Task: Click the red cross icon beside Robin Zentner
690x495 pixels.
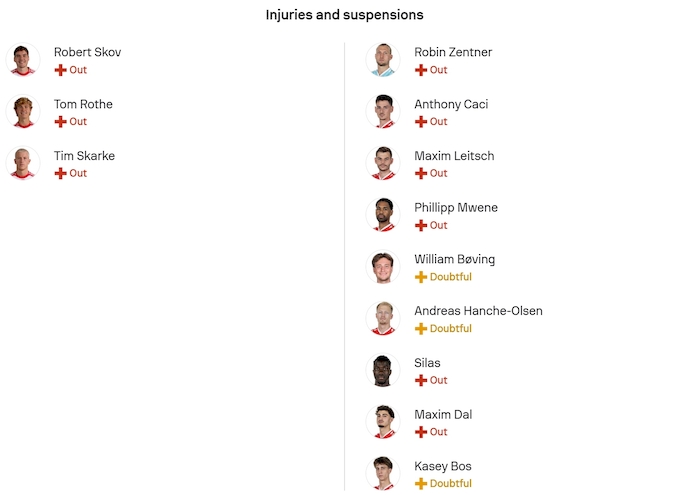Action: click(421, 70)
